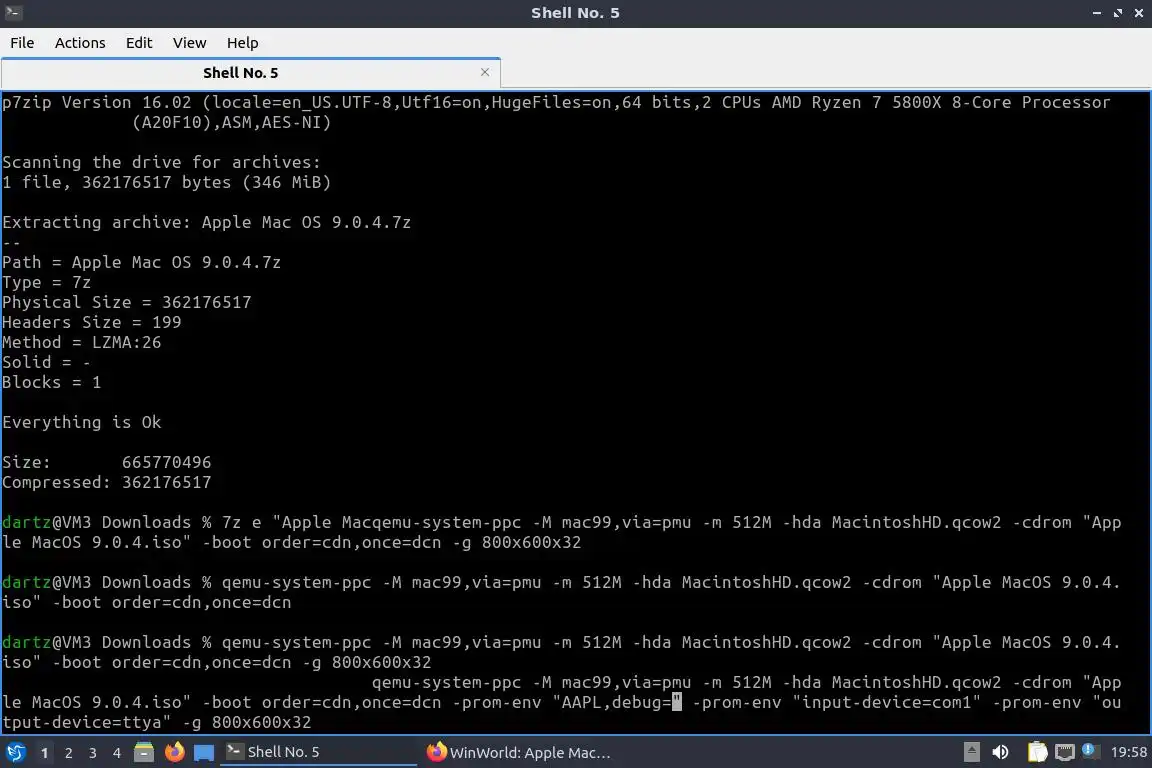Click the 'Blocks = 1' line

(x=51, y=382)
